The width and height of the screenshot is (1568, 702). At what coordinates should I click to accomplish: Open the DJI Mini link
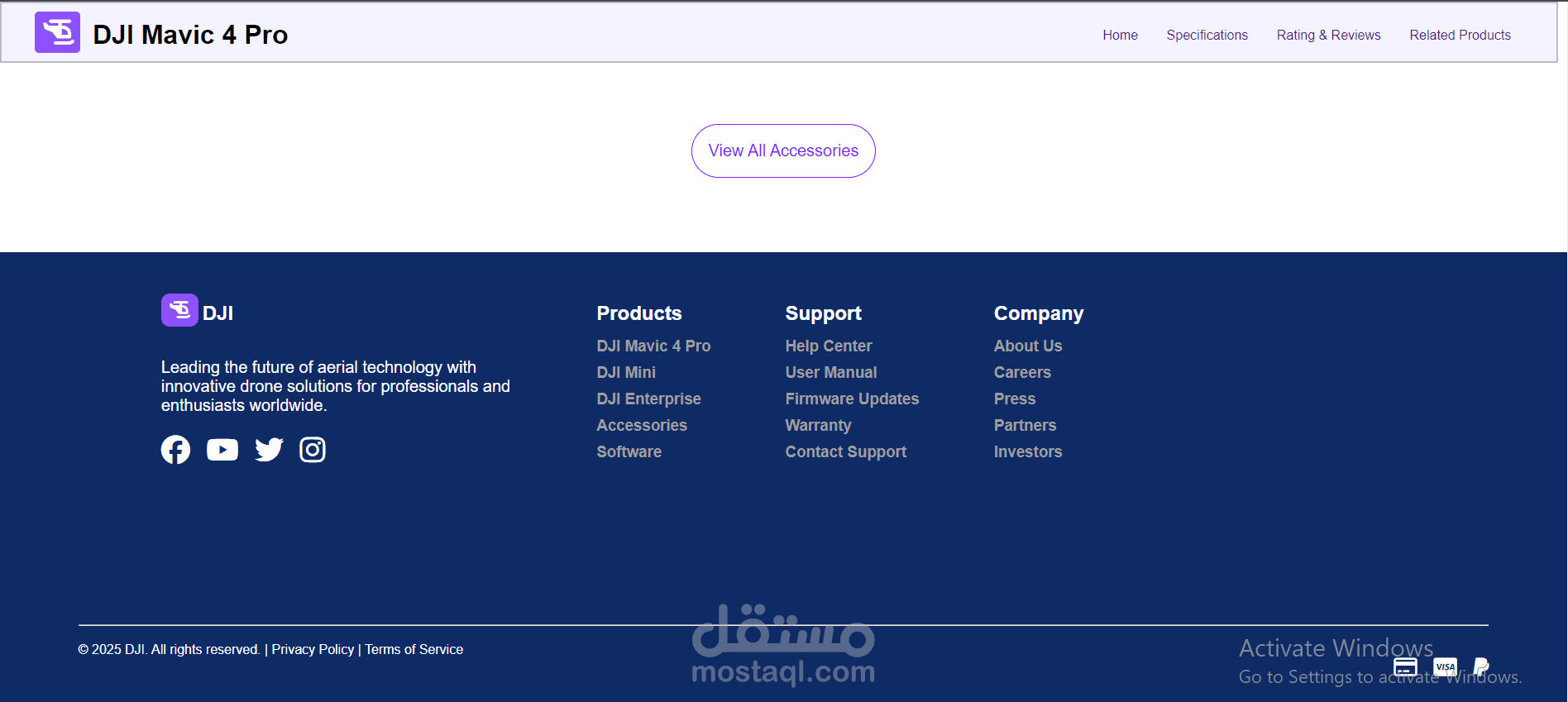click(x=626, y=372)
